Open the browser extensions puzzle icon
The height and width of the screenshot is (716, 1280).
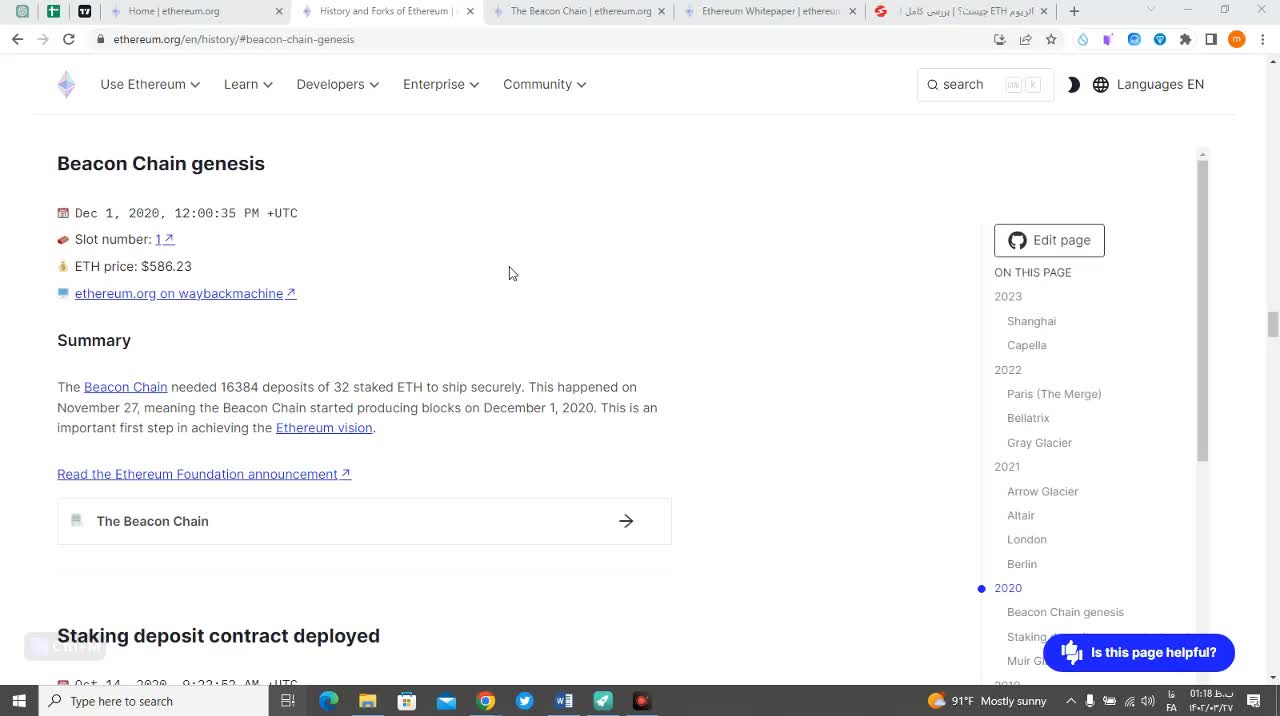pyautogui.click(x=1185, y=39)
